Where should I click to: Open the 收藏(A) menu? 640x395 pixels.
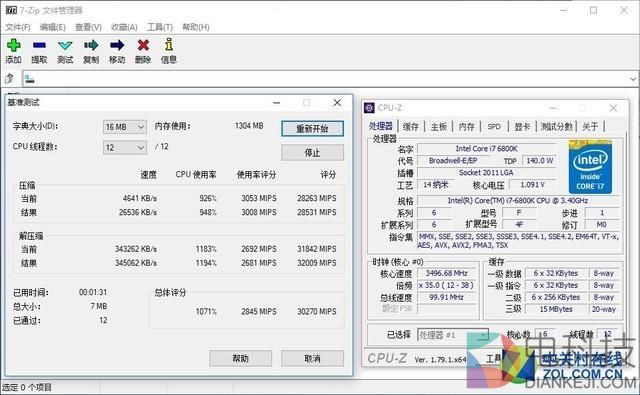(124, 27)
